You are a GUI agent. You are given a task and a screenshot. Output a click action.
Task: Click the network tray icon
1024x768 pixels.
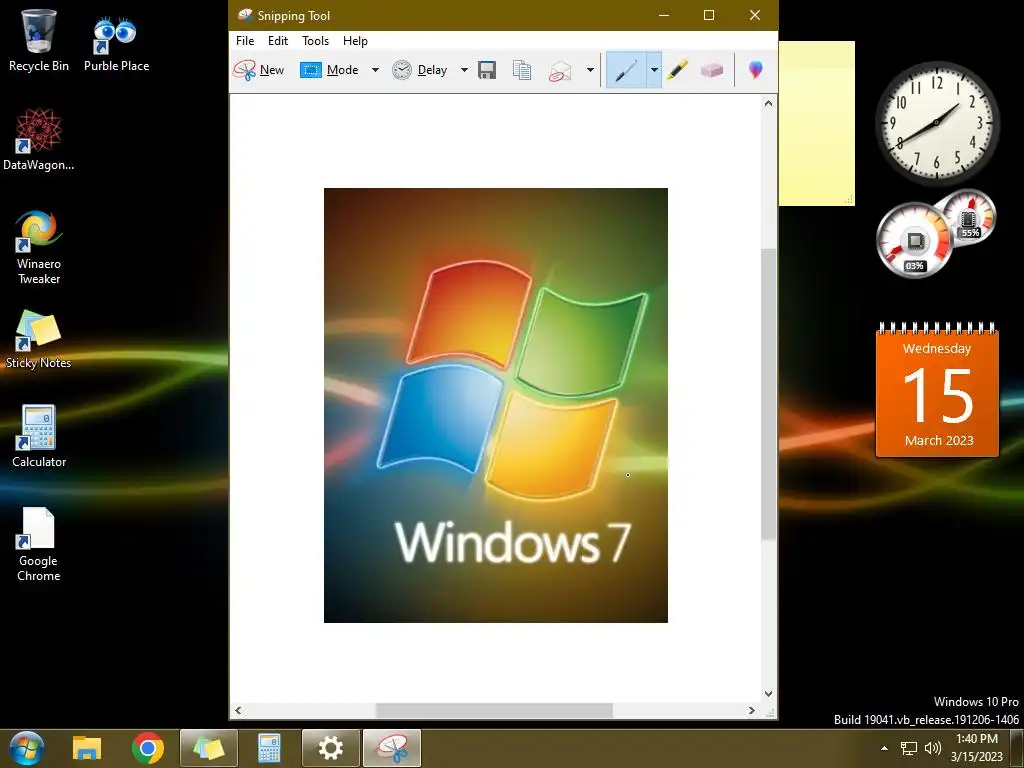click(908, 748)
